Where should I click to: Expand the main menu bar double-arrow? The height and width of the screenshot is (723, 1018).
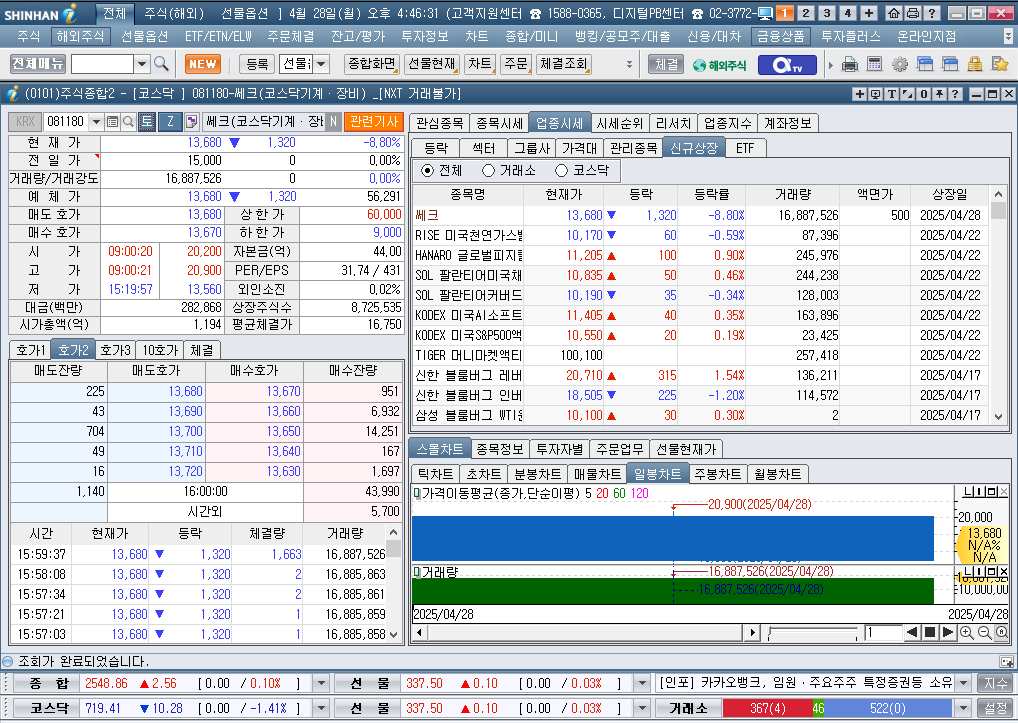point(1008,36)
